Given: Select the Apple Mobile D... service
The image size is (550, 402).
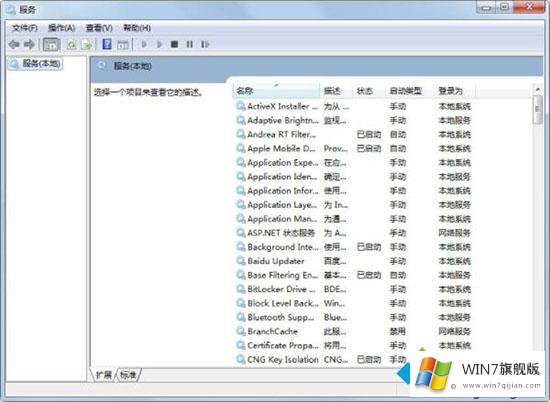Looking at the screenshot, I should click(354, 148).
